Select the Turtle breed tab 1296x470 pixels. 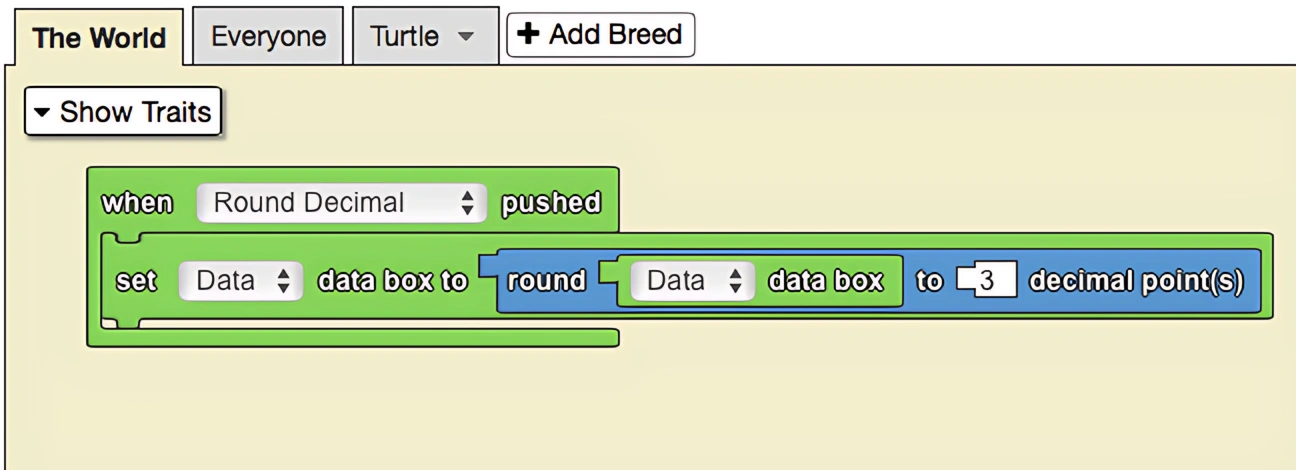click(405, 37)
